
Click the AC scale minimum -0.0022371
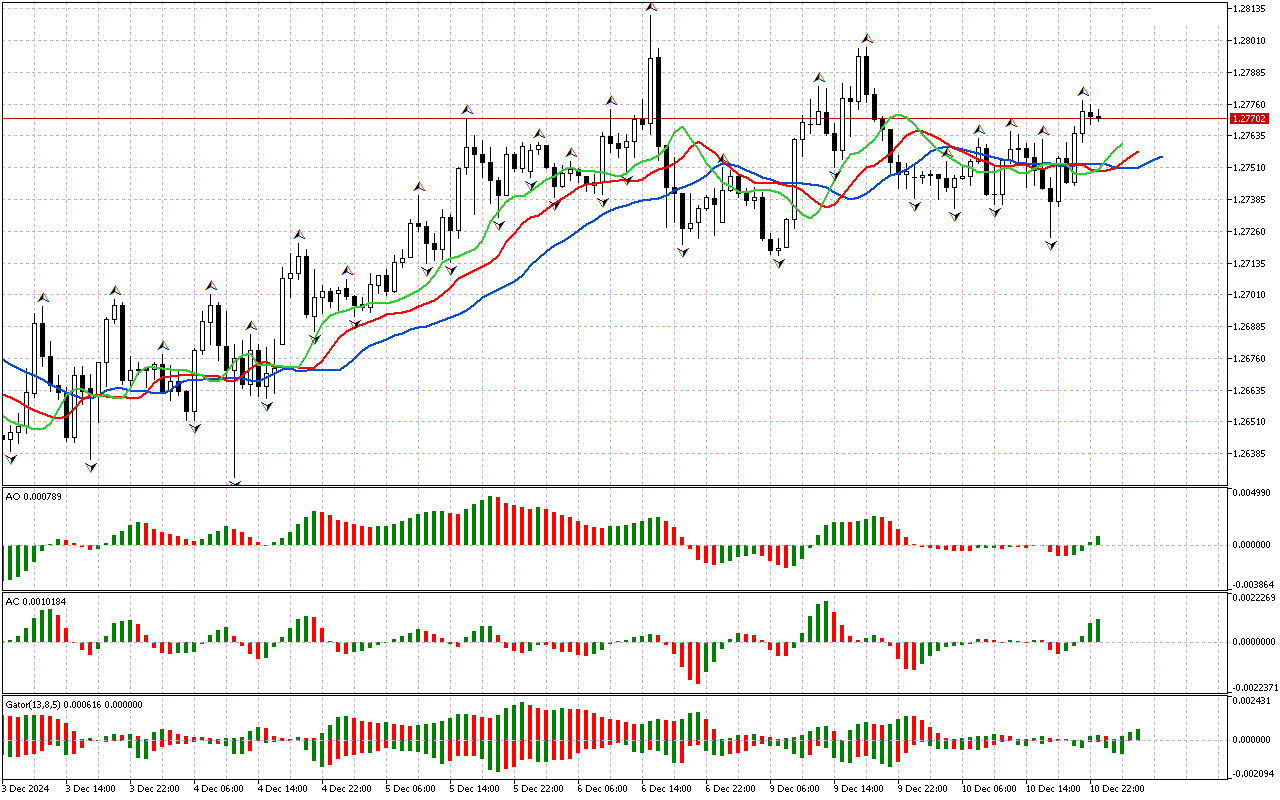1254,687
